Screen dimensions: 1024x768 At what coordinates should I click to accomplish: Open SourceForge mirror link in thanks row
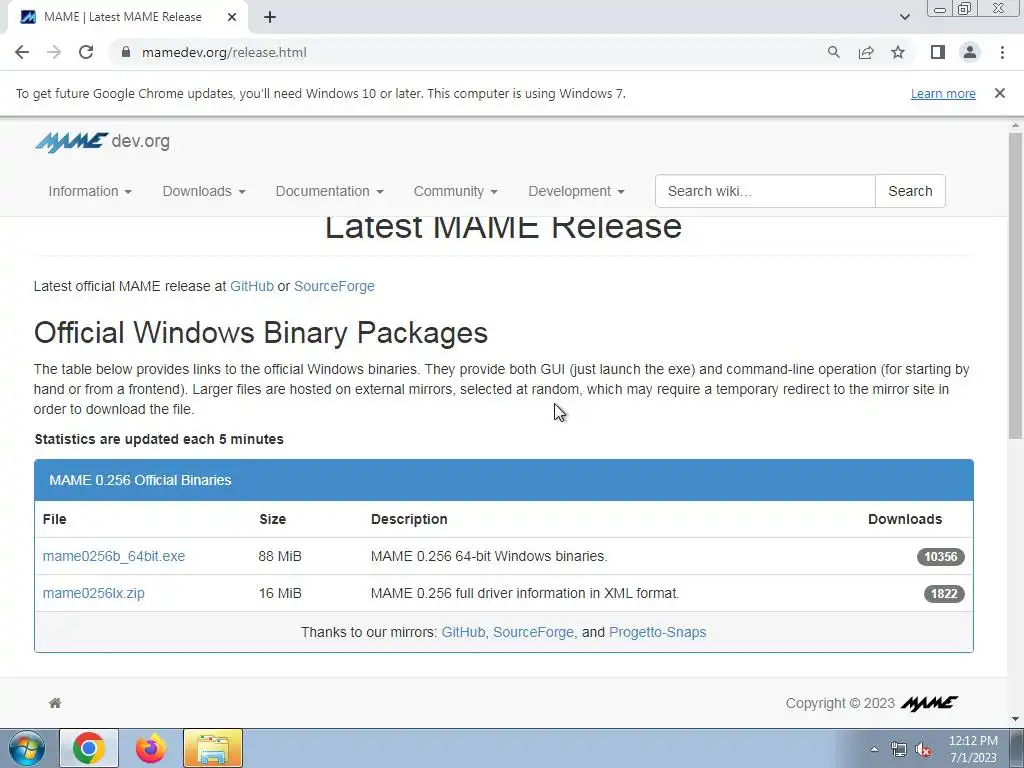pyautogui.click(x=533, y=632)
